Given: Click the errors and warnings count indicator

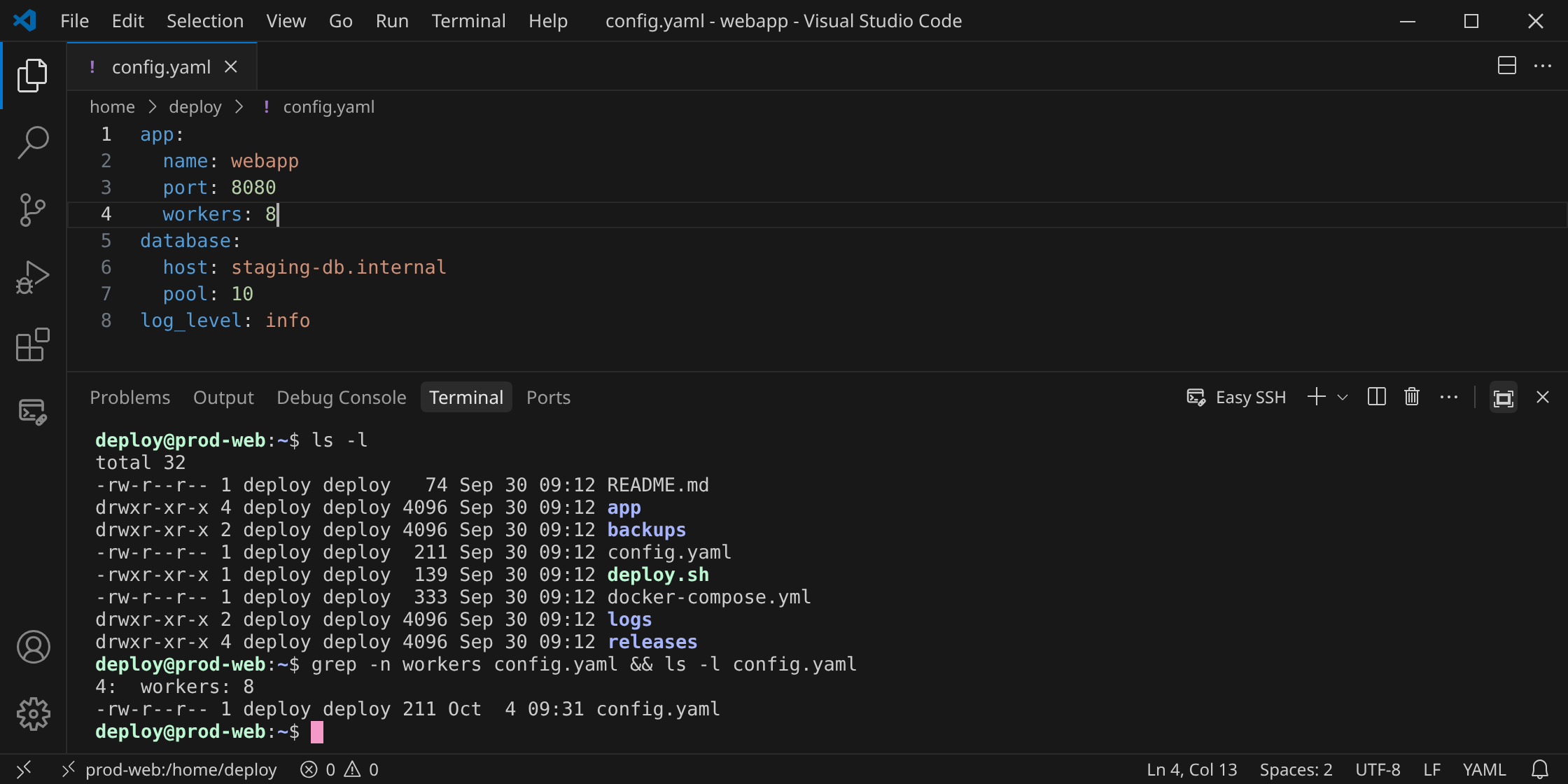Looking at the screenshot, I should click(339, 769).
